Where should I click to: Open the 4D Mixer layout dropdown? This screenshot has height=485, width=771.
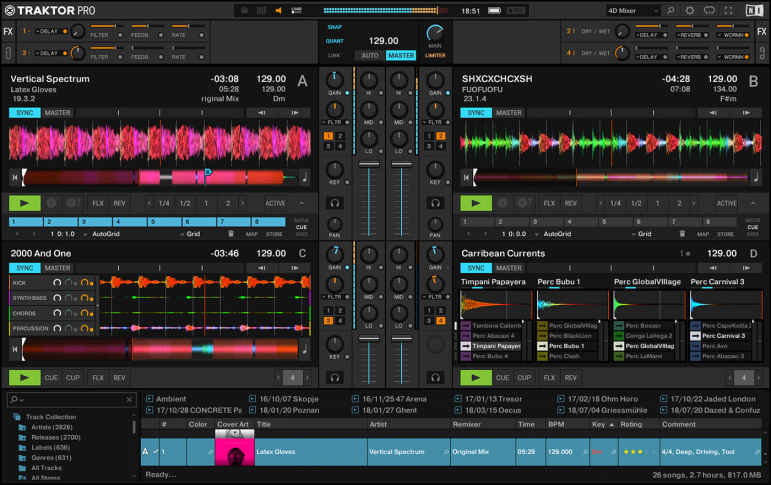[629, 10]
